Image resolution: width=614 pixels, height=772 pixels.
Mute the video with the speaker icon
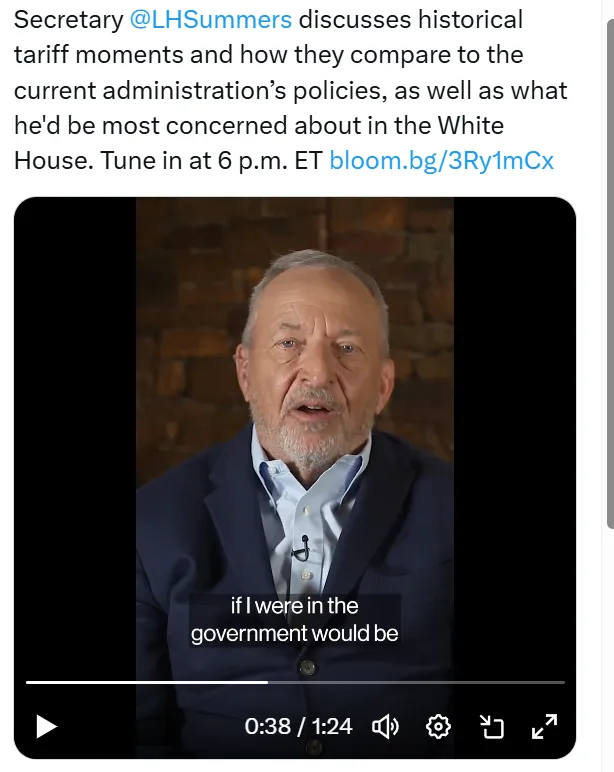point(386,726)
